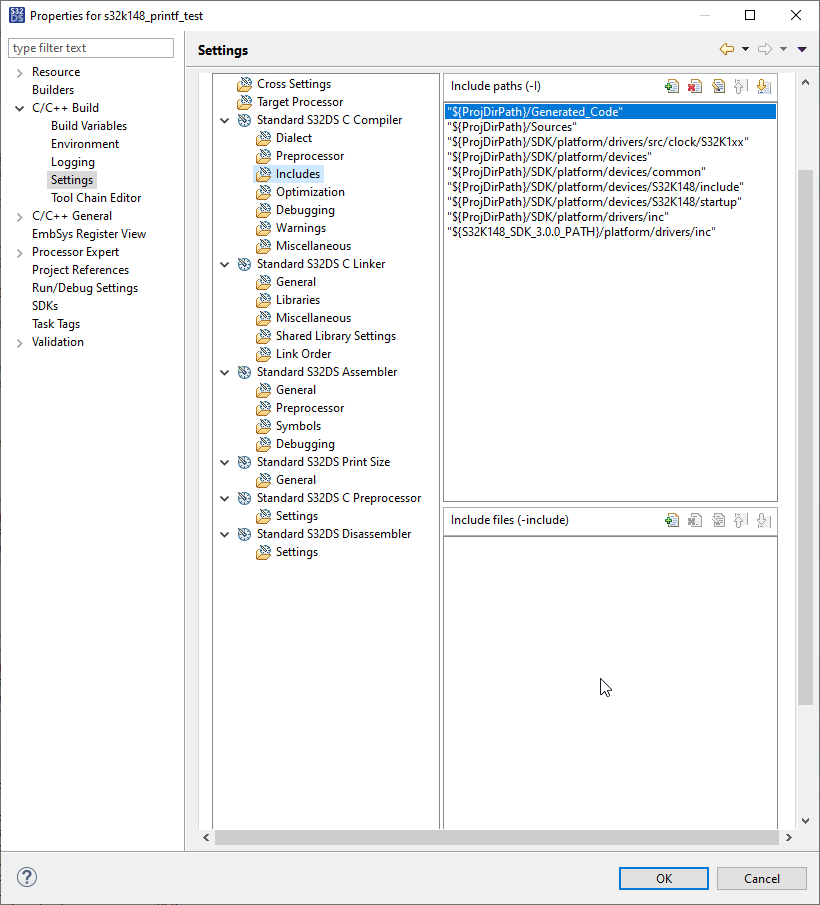820x905 pixels.
Task: Select Symbols under Assembler
Action: coord(298,426)
